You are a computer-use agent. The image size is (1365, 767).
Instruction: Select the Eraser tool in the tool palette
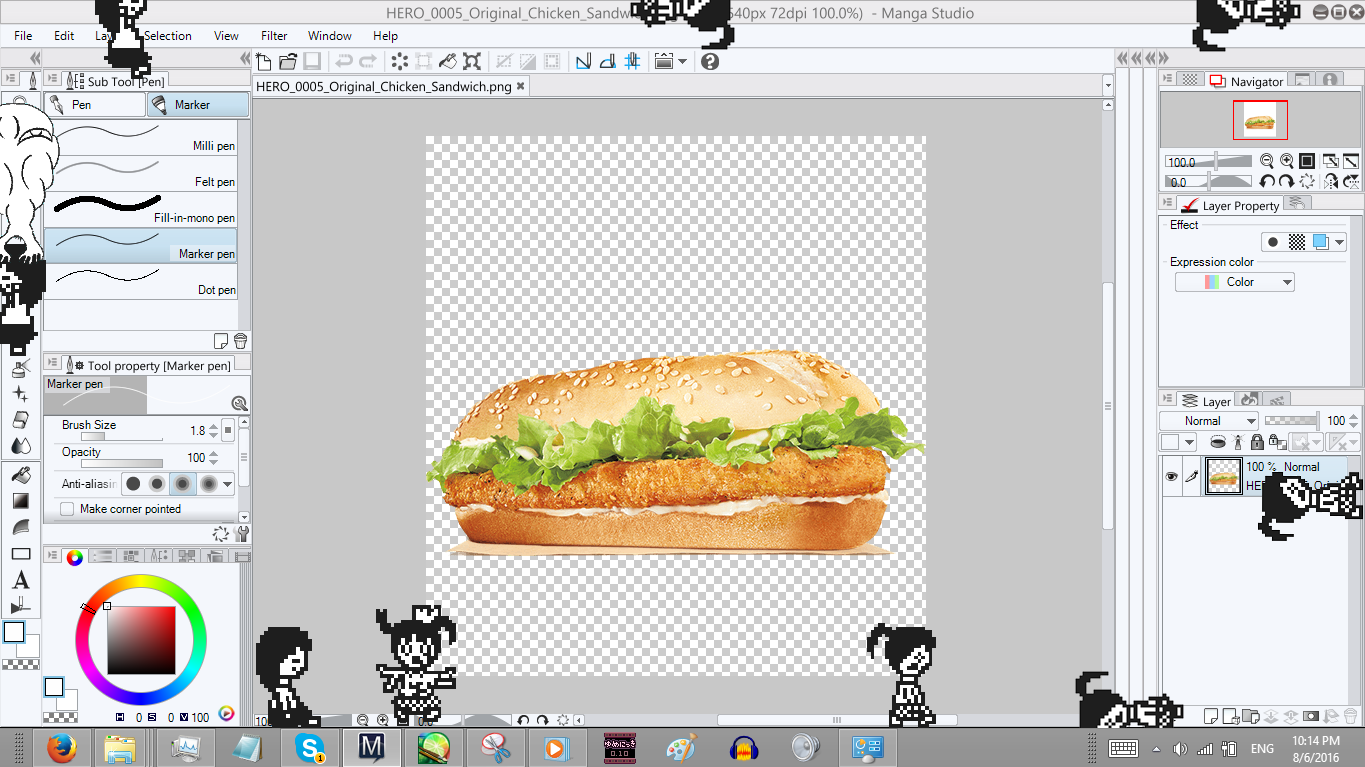pos(20,420)
